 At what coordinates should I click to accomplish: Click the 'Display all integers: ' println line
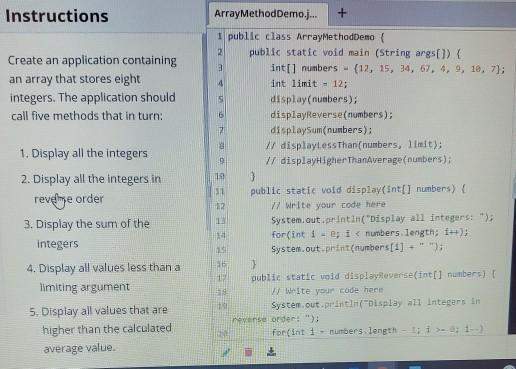(x=382, y=219)
